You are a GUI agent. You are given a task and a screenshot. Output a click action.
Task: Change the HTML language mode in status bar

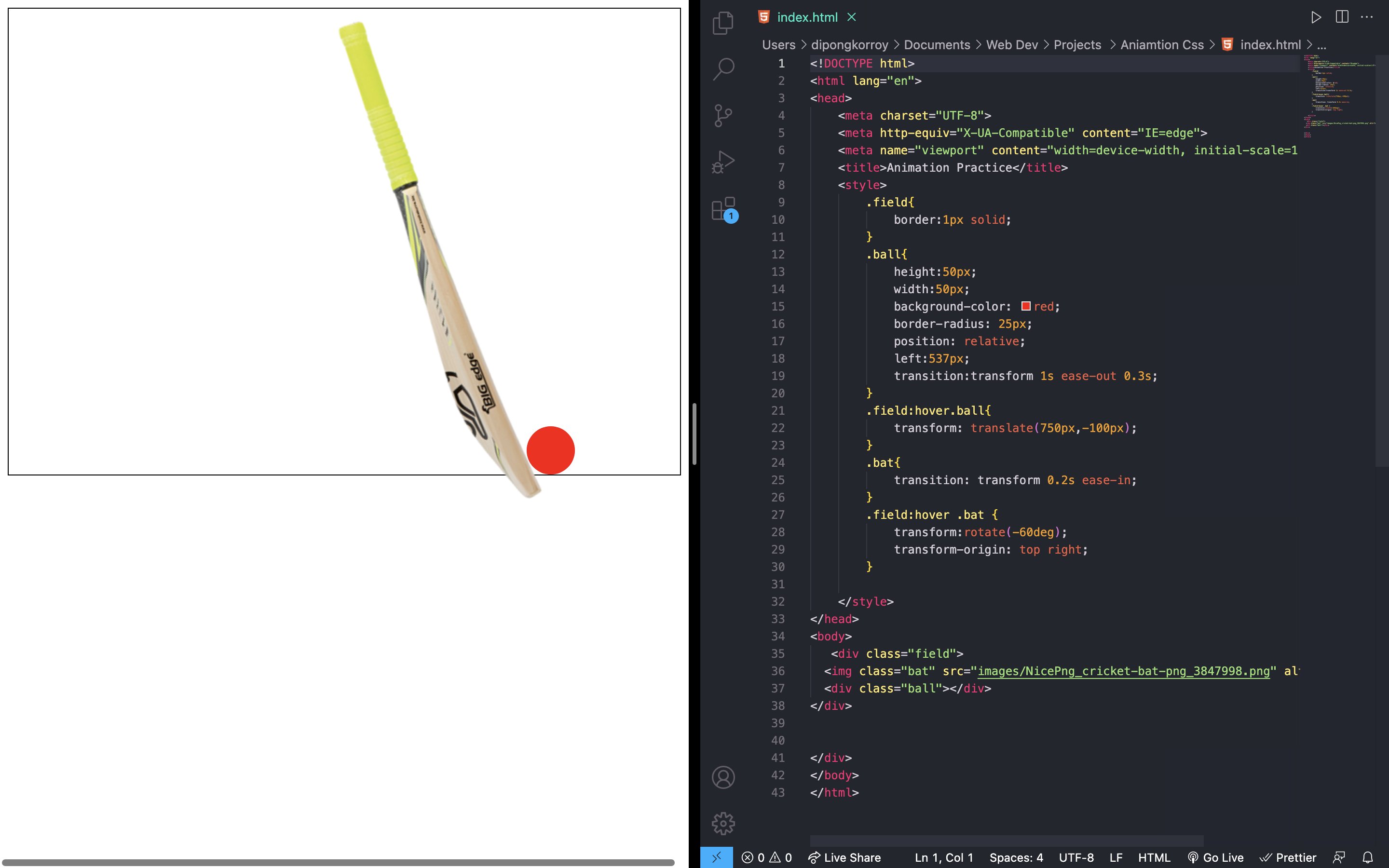point(1154,857)
